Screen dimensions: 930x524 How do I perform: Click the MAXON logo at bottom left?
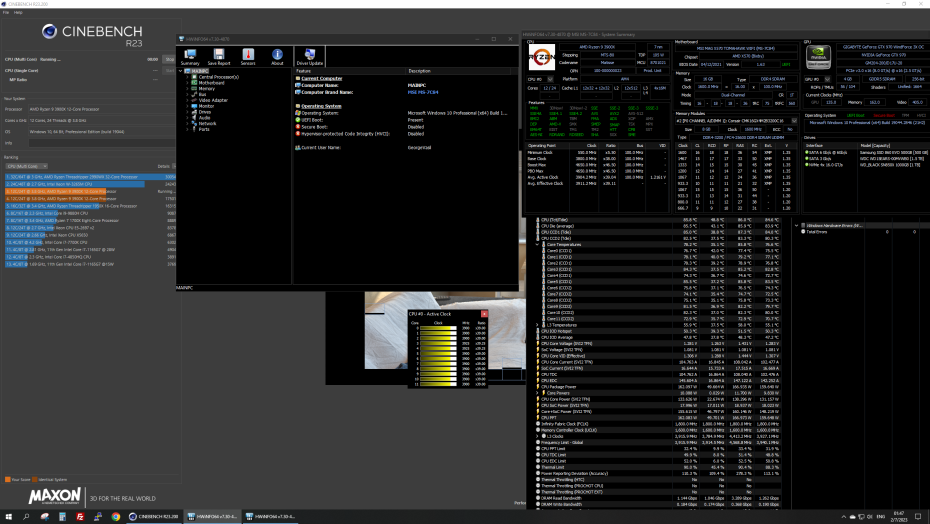55,496
